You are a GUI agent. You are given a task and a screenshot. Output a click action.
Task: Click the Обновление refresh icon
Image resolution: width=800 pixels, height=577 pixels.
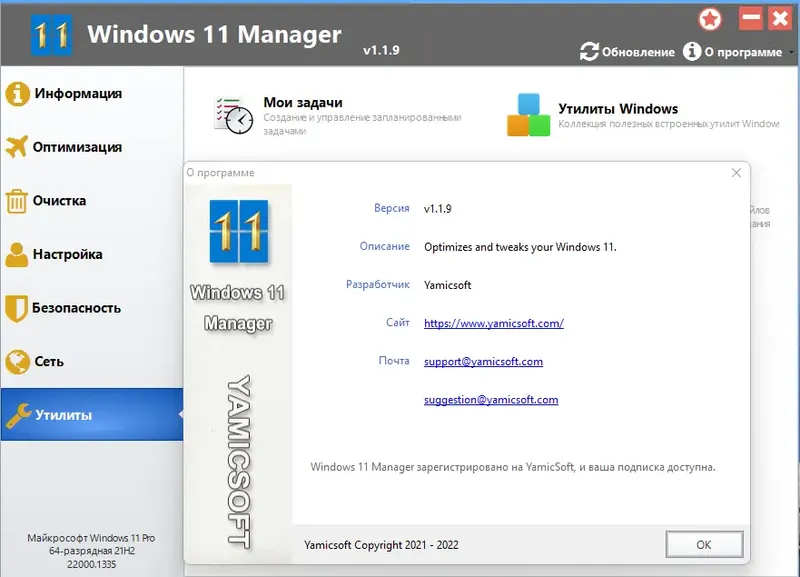[588, 50]
